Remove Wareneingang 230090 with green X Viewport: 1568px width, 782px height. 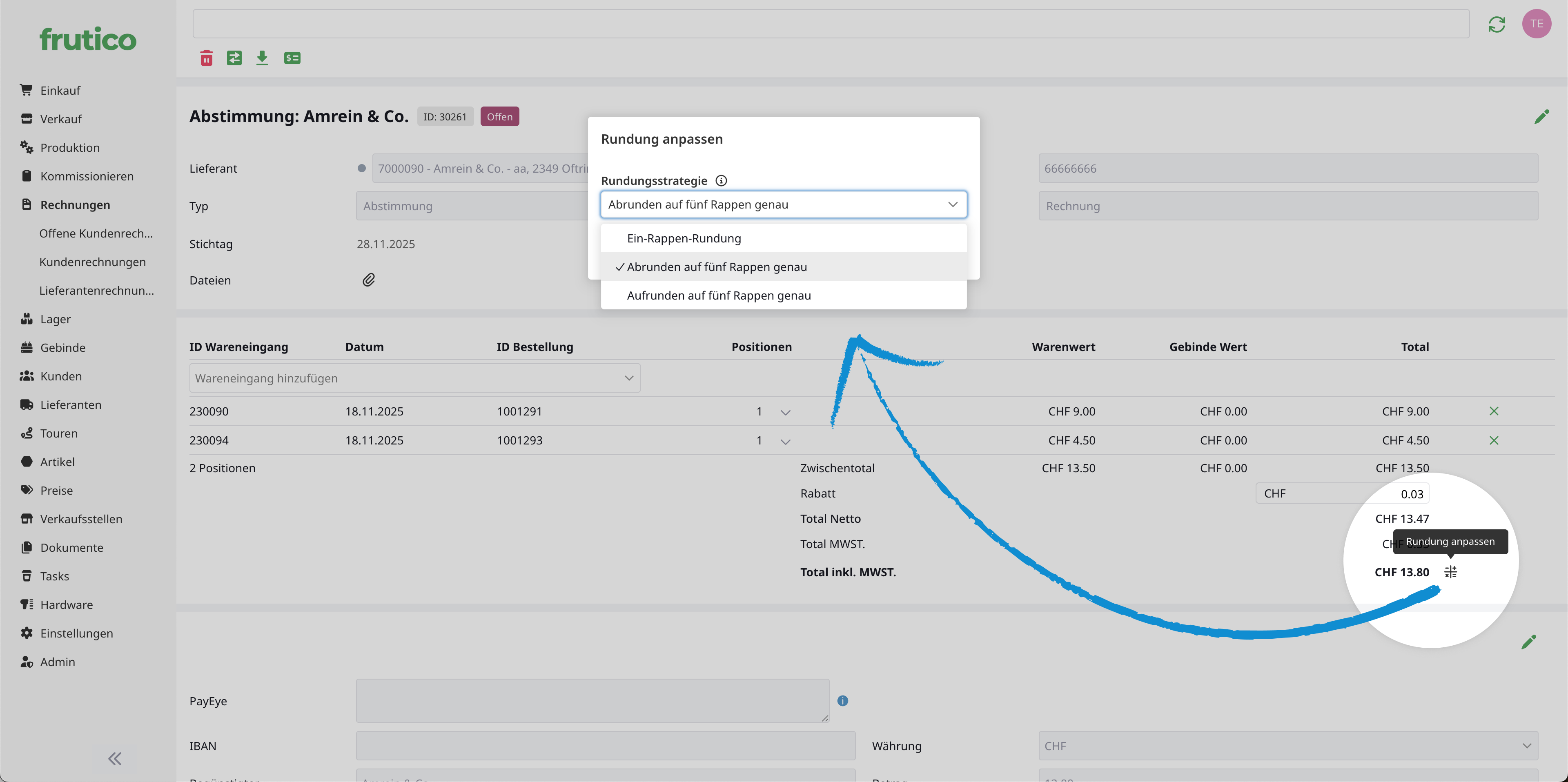coord(1494,411)
